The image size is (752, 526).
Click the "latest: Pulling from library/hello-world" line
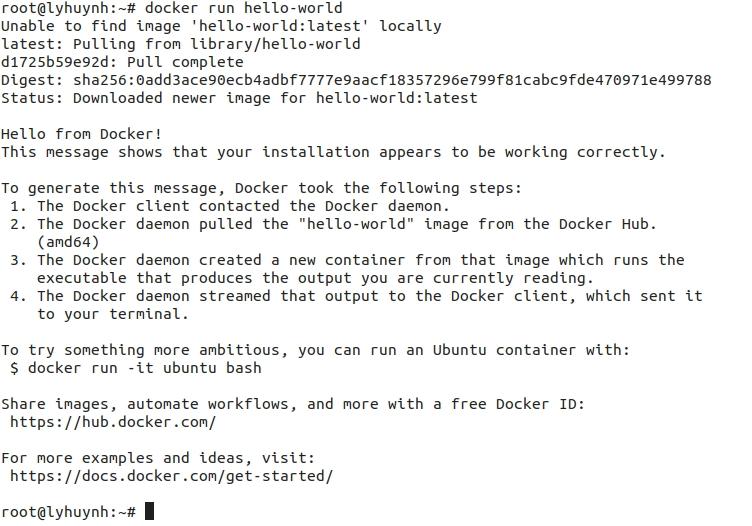click(x=180, y=44)
